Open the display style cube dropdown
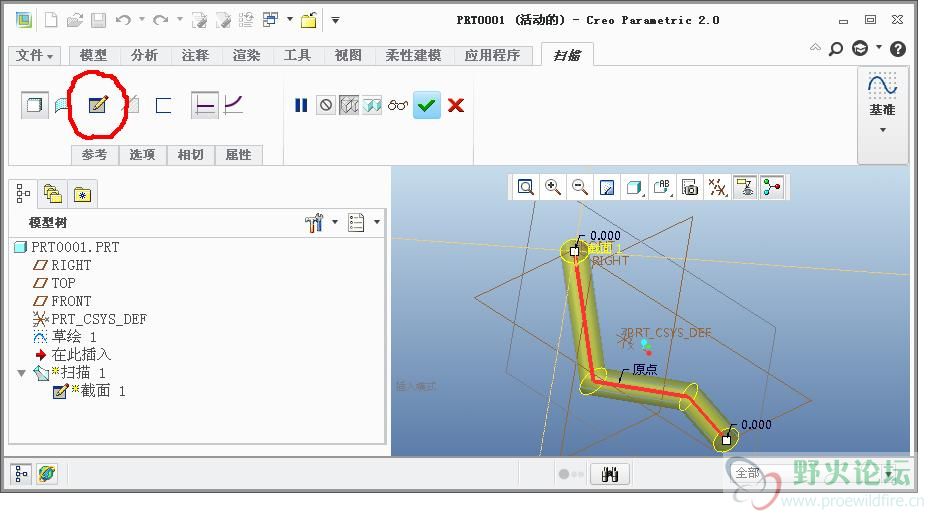 [634, 187]
